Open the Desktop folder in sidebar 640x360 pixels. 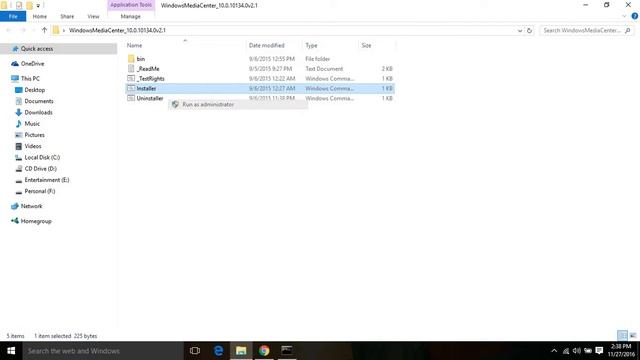pyautogui.click(x=34, y=90)
